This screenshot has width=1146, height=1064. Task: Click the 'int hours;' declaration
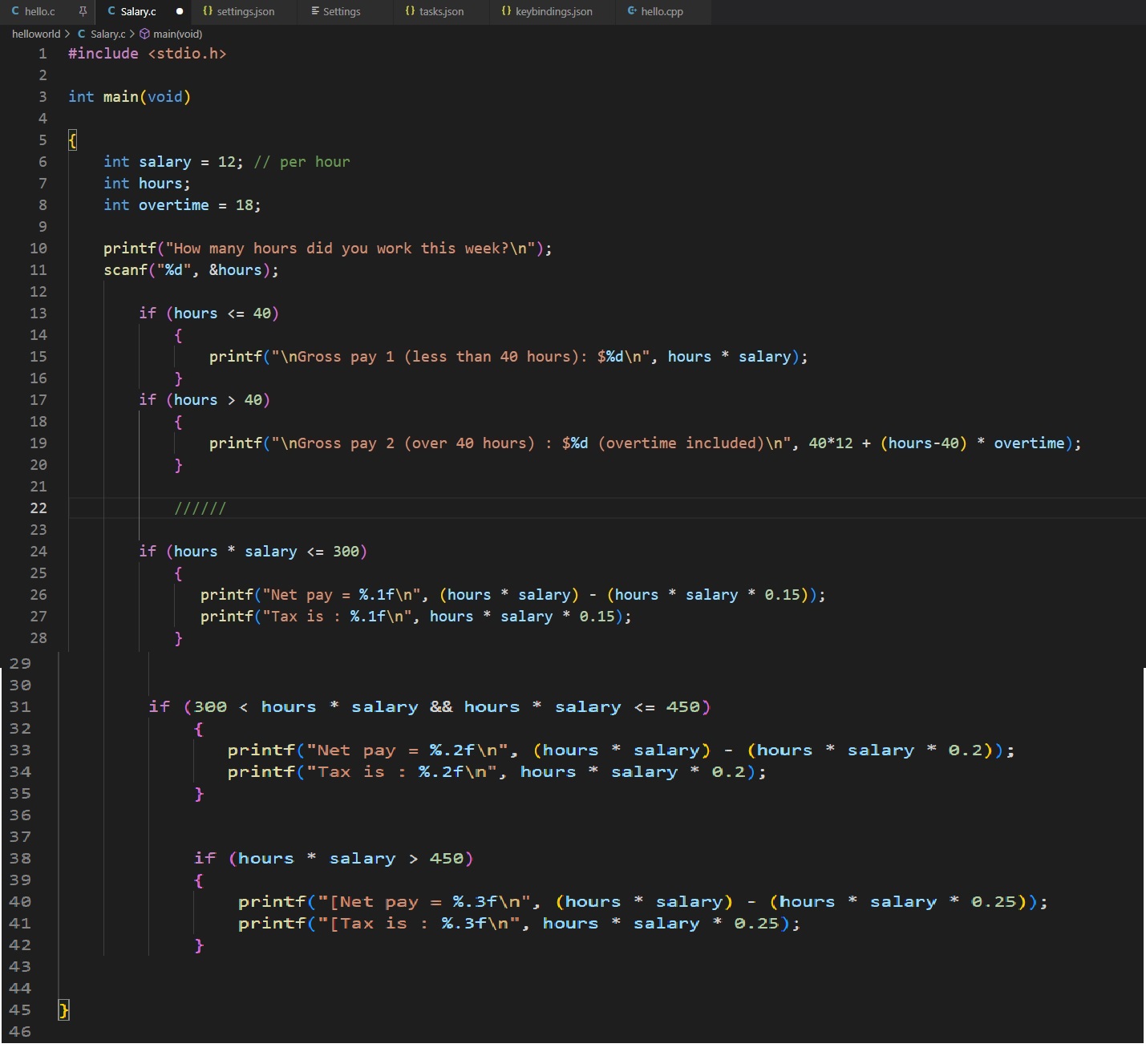147,184
